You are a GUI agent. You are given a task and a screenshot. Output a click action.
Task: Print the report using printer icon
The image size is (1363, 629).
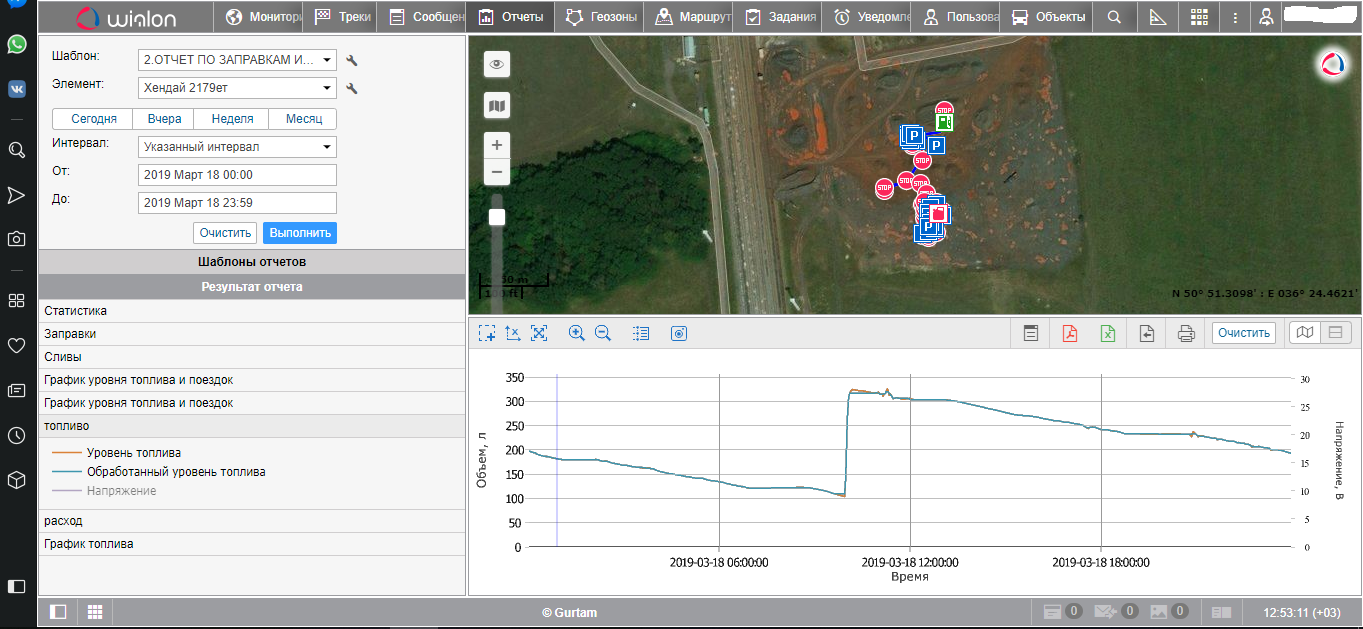click(x=1186, y=334)
